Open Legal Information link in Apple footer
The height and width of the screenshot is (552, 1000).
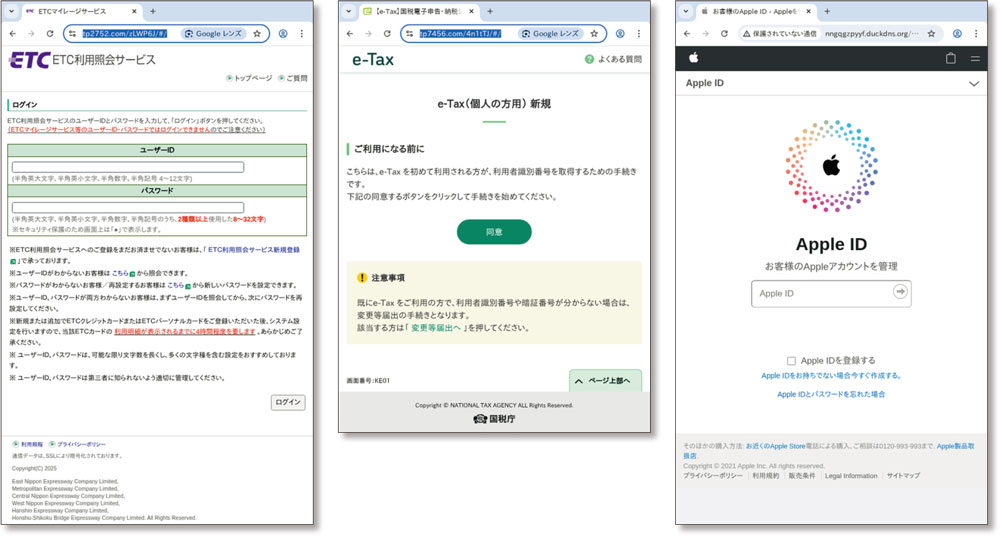[x=851, y=476]
